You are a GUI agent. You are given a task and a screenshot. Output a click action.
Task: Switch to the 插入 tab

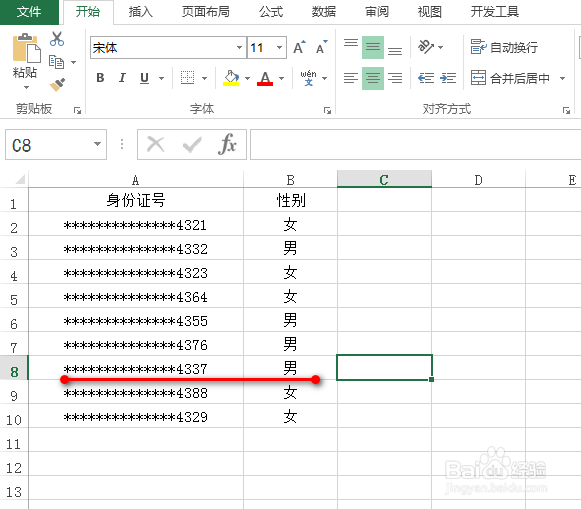click(x=141, y=12)
